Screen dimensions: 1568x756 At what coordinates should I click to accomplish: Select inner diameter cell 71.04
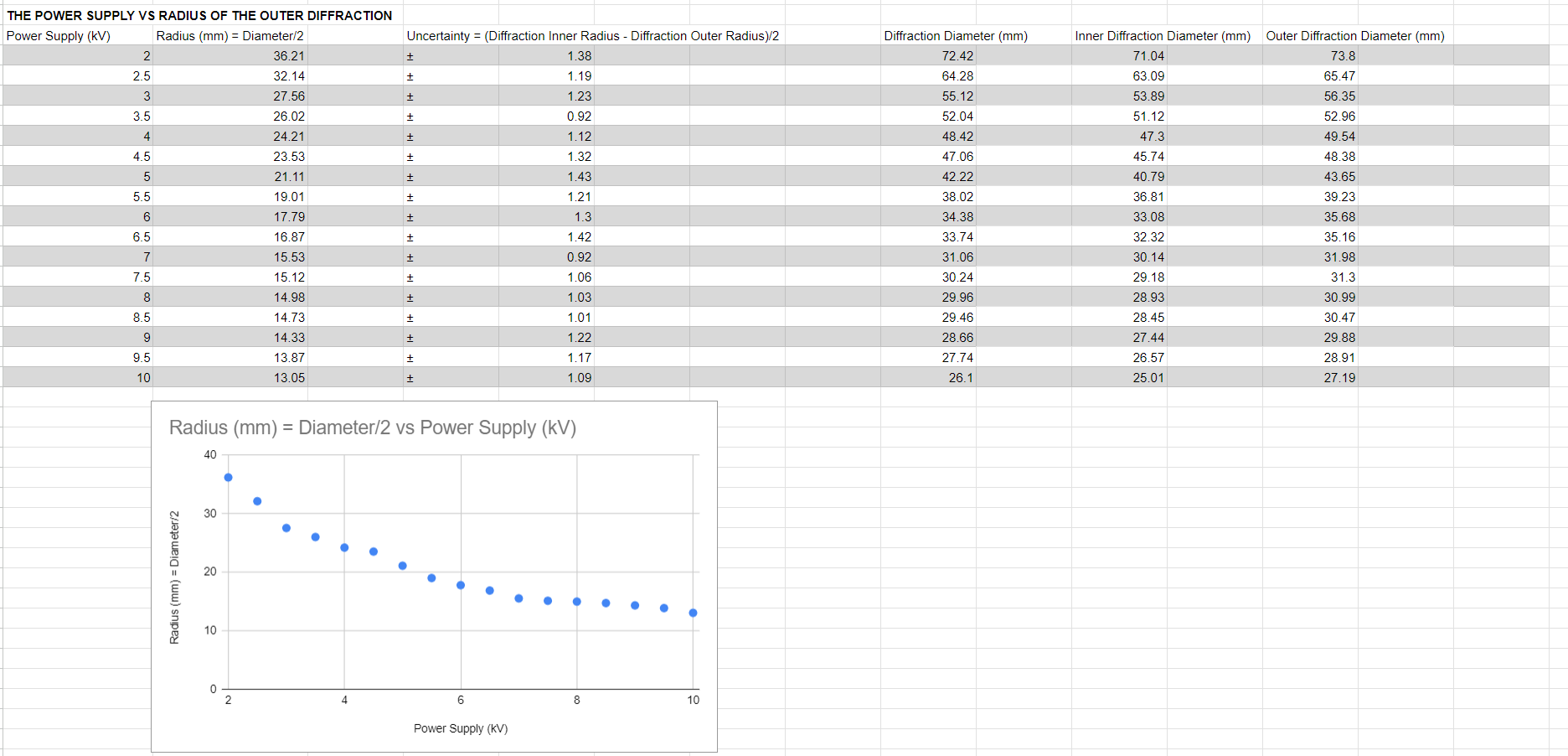coord(1148,55)
